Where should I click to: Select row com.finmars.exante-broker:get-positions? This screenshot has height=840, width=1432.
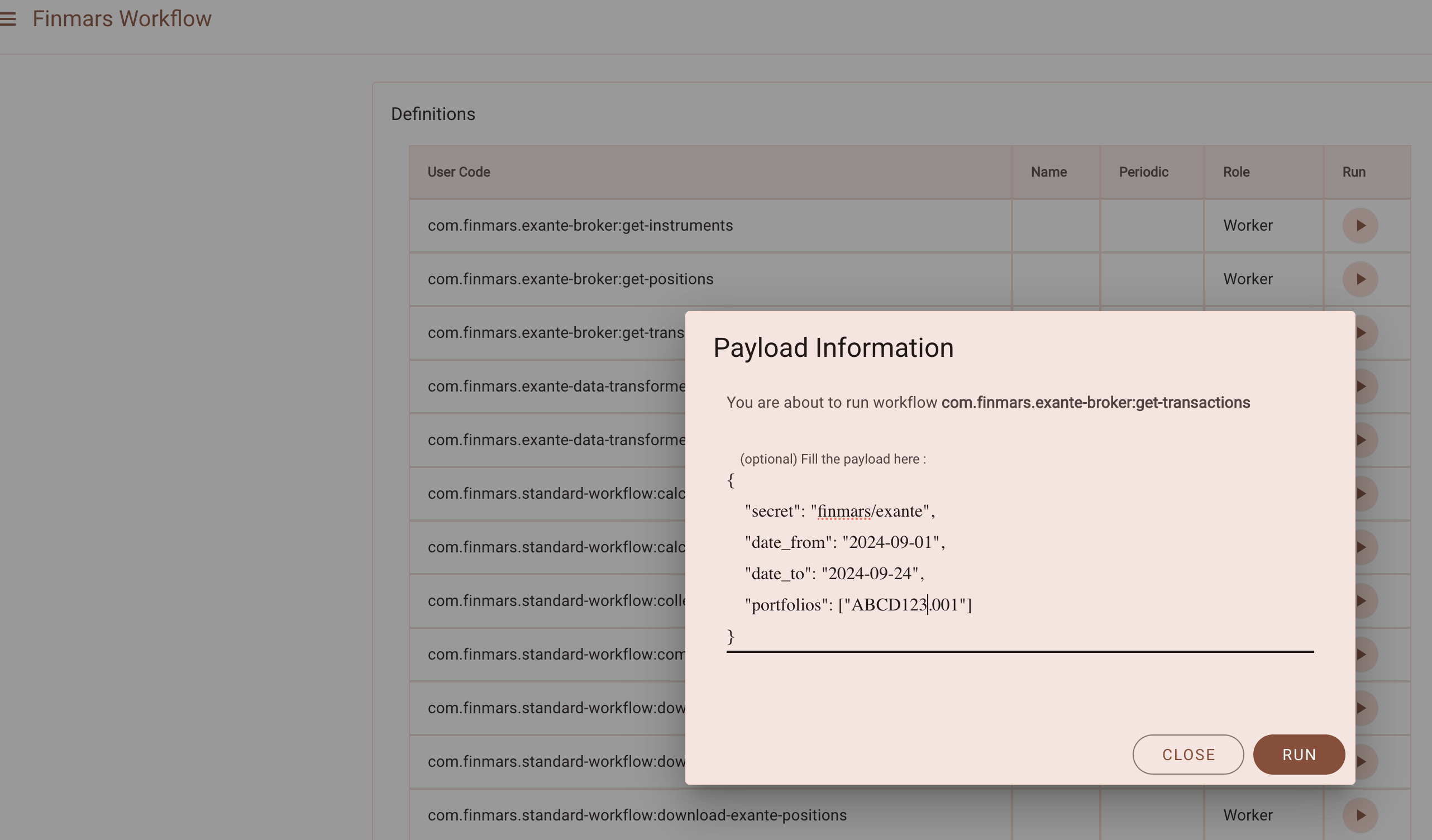coord(909,279)
